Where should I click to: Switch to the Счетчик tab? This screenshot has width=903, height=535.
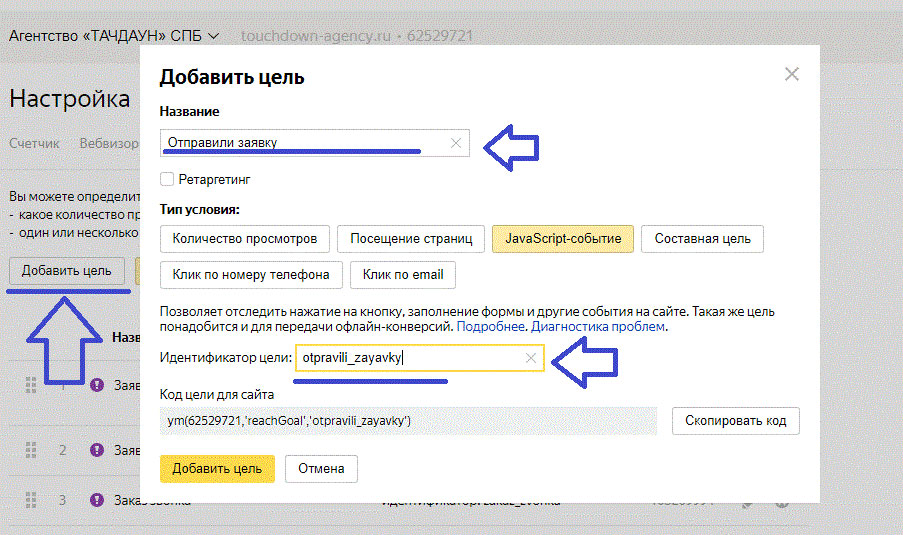34,143
